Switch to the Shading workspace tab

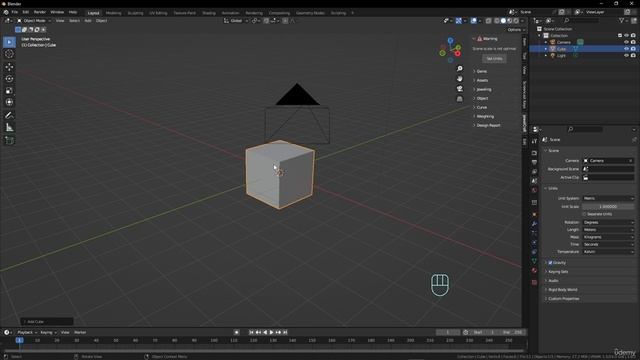coord(209,13)
